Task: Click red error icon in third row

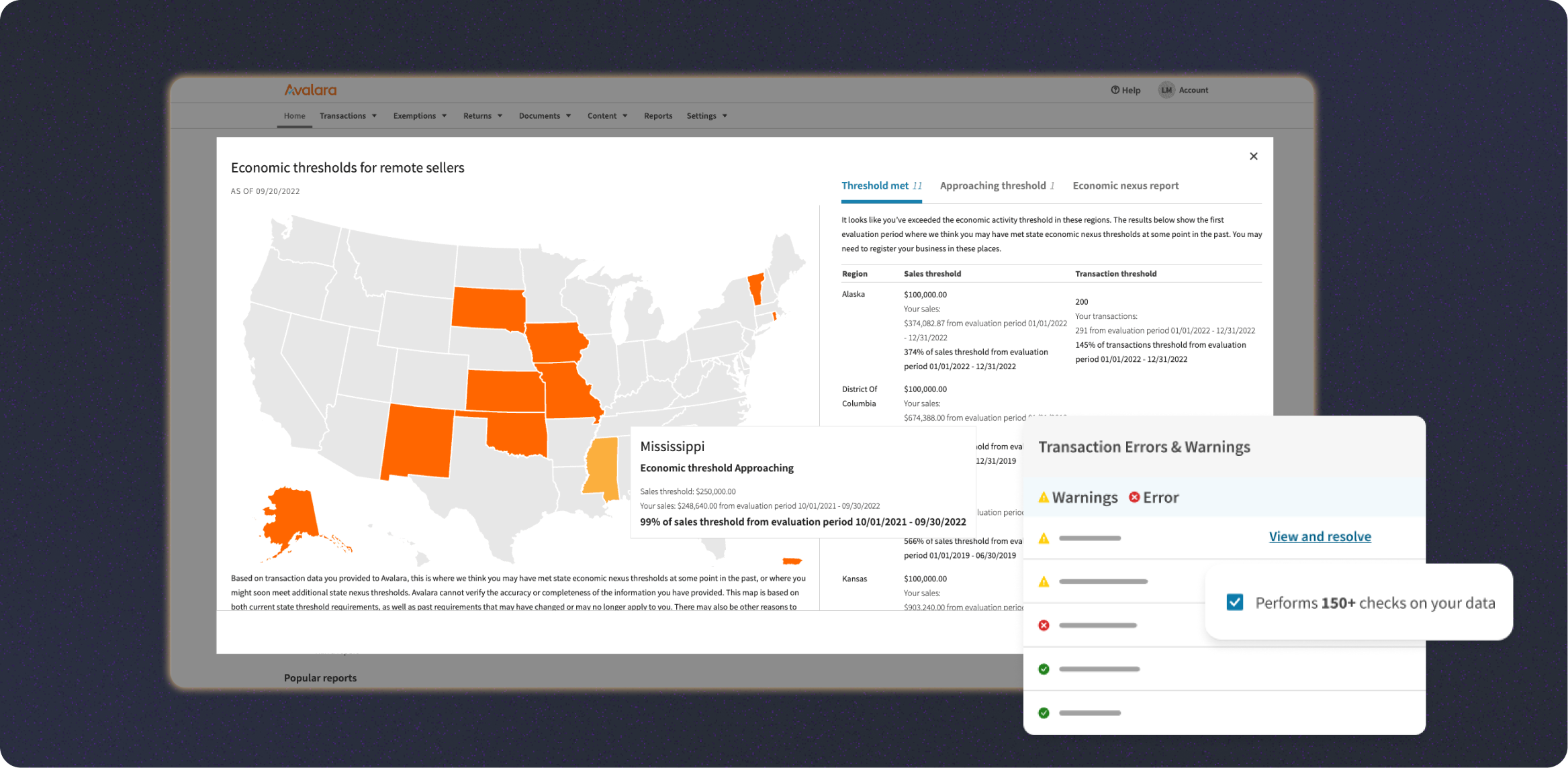Action: point(1044,626)
